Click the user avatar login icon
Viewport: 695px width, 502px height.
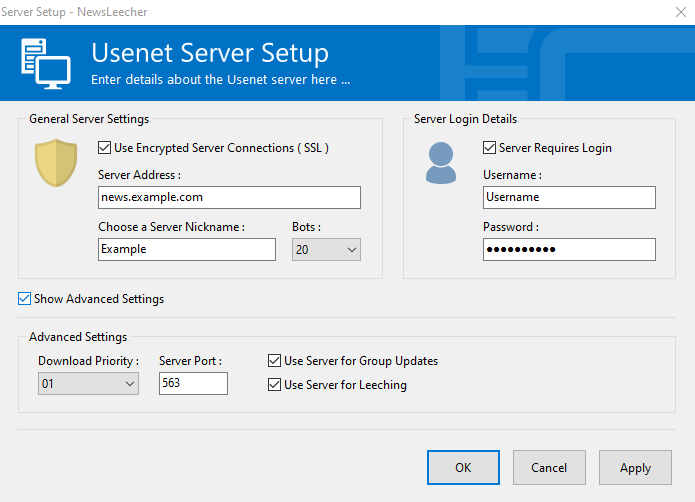[441, 163]
